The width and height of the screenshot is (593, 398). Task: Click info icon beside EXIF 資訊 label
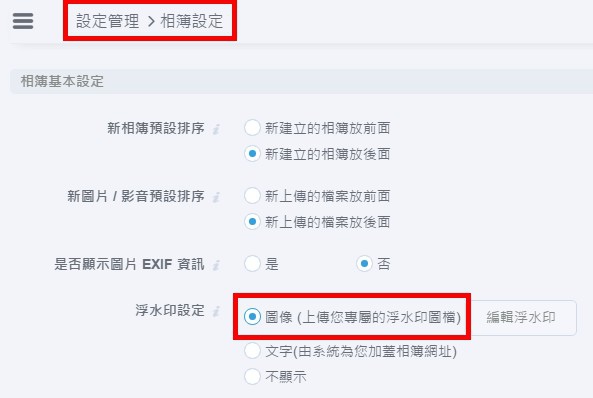click(x=216, y=265)
